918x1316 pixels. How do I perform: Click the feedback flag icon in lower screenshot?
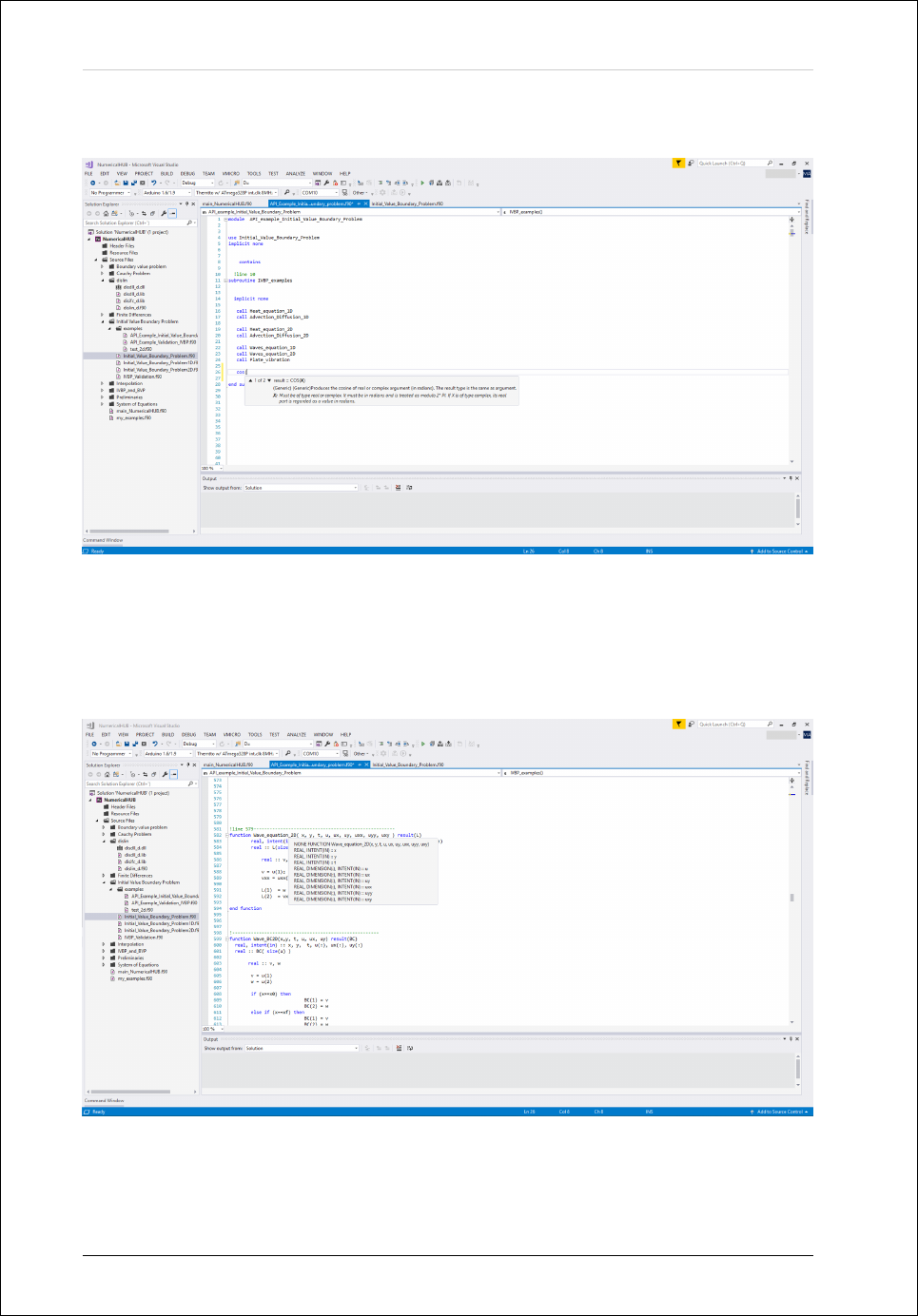[x=679, y=724]
